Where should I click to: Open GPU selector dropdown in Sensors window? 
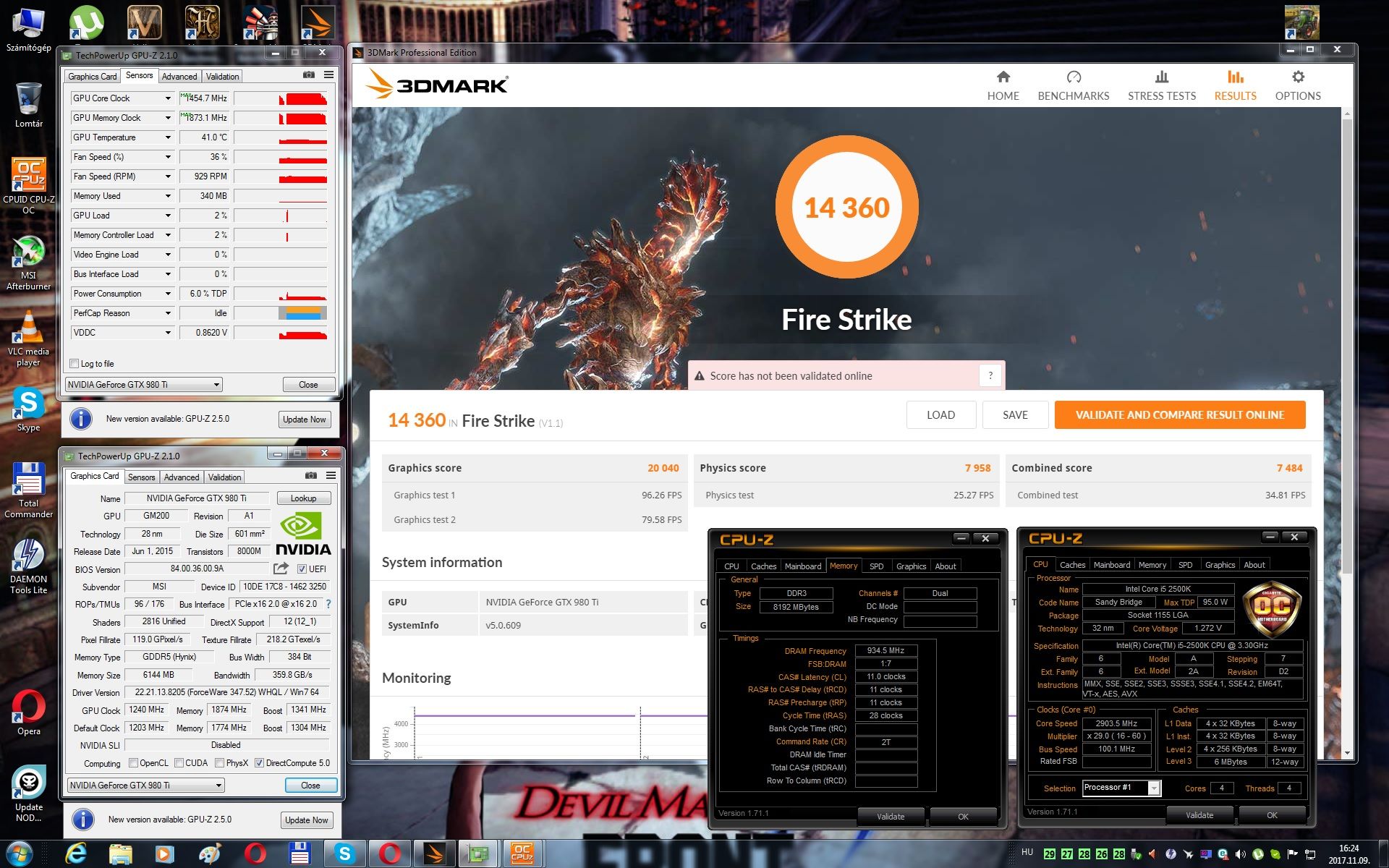coord(143,385)
